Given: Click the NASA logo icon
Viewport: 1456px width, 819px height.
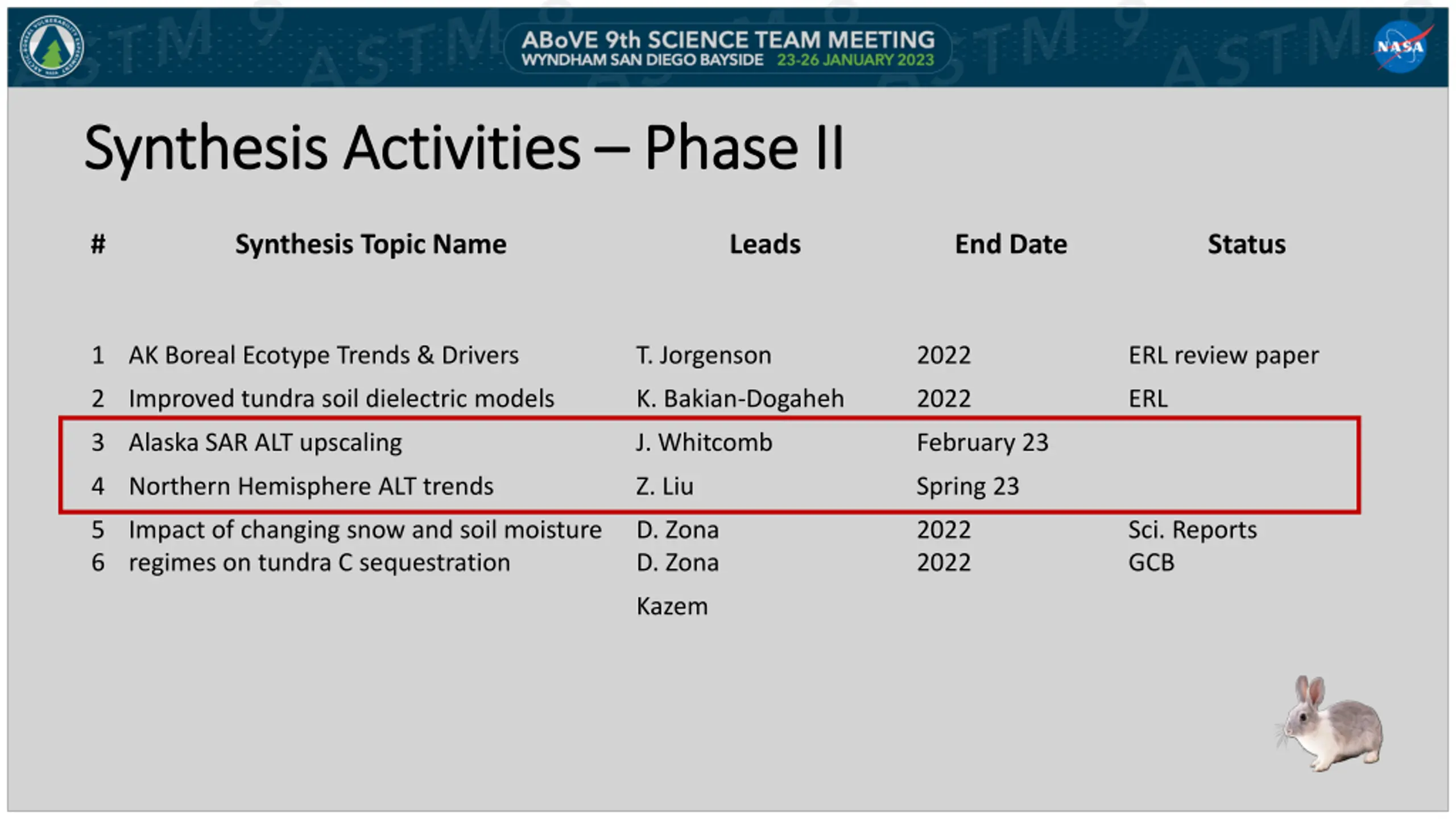Looking at the screenshot, I should 1401,47.
